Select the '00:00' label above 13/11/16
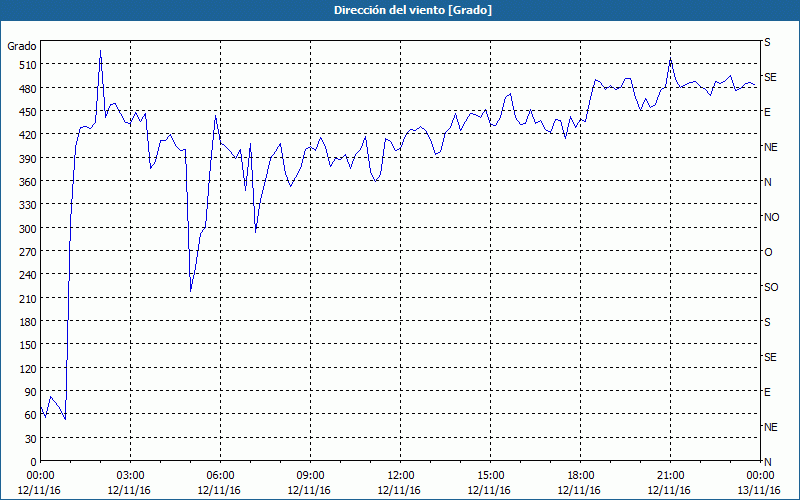The width and height of the screenshot is (800, 500). (760, 476)
